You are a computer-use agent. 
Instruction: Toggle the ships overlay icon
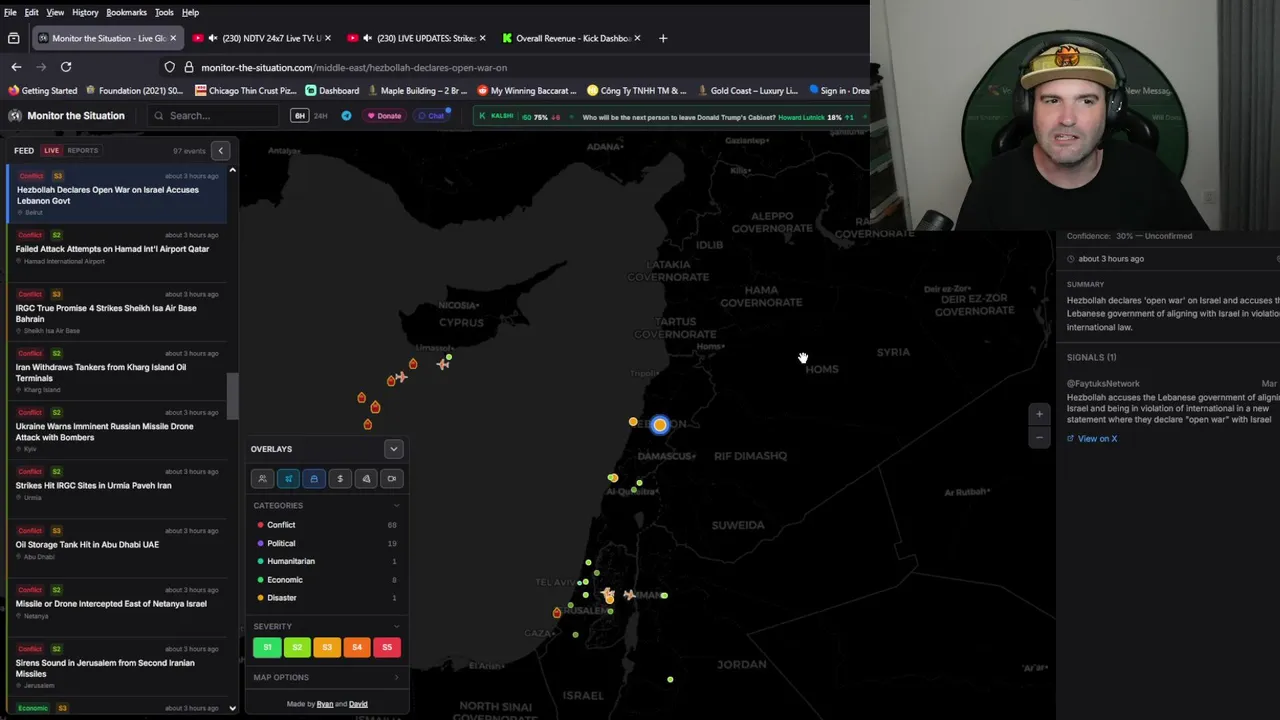(314, 479)
